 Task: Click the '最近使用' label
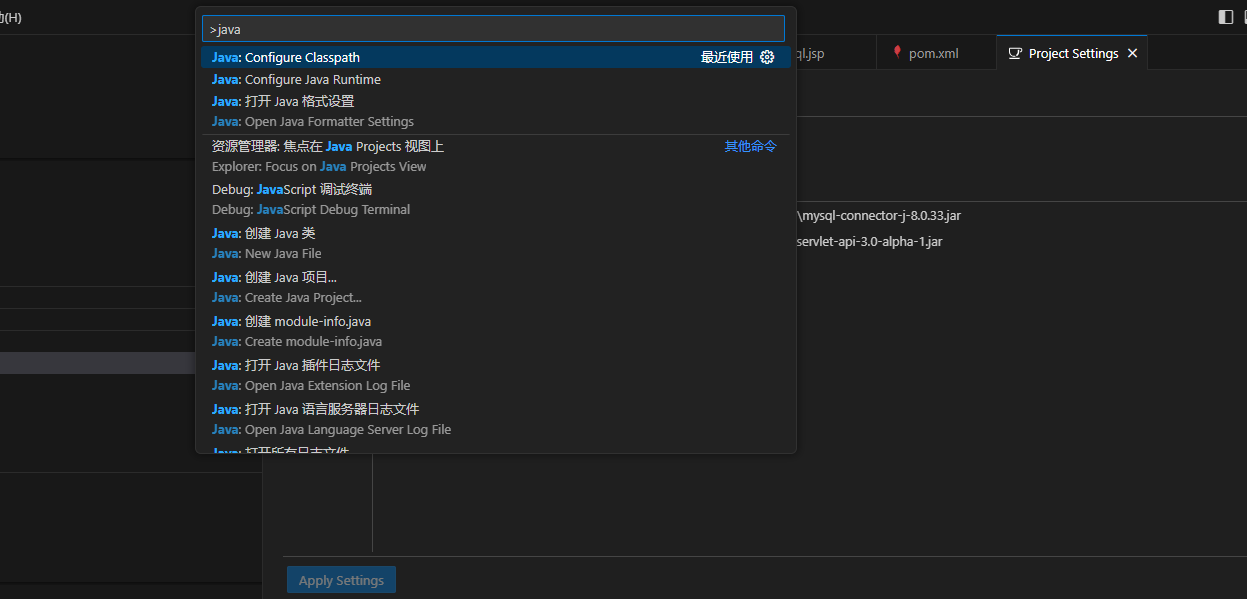(727, 57)
